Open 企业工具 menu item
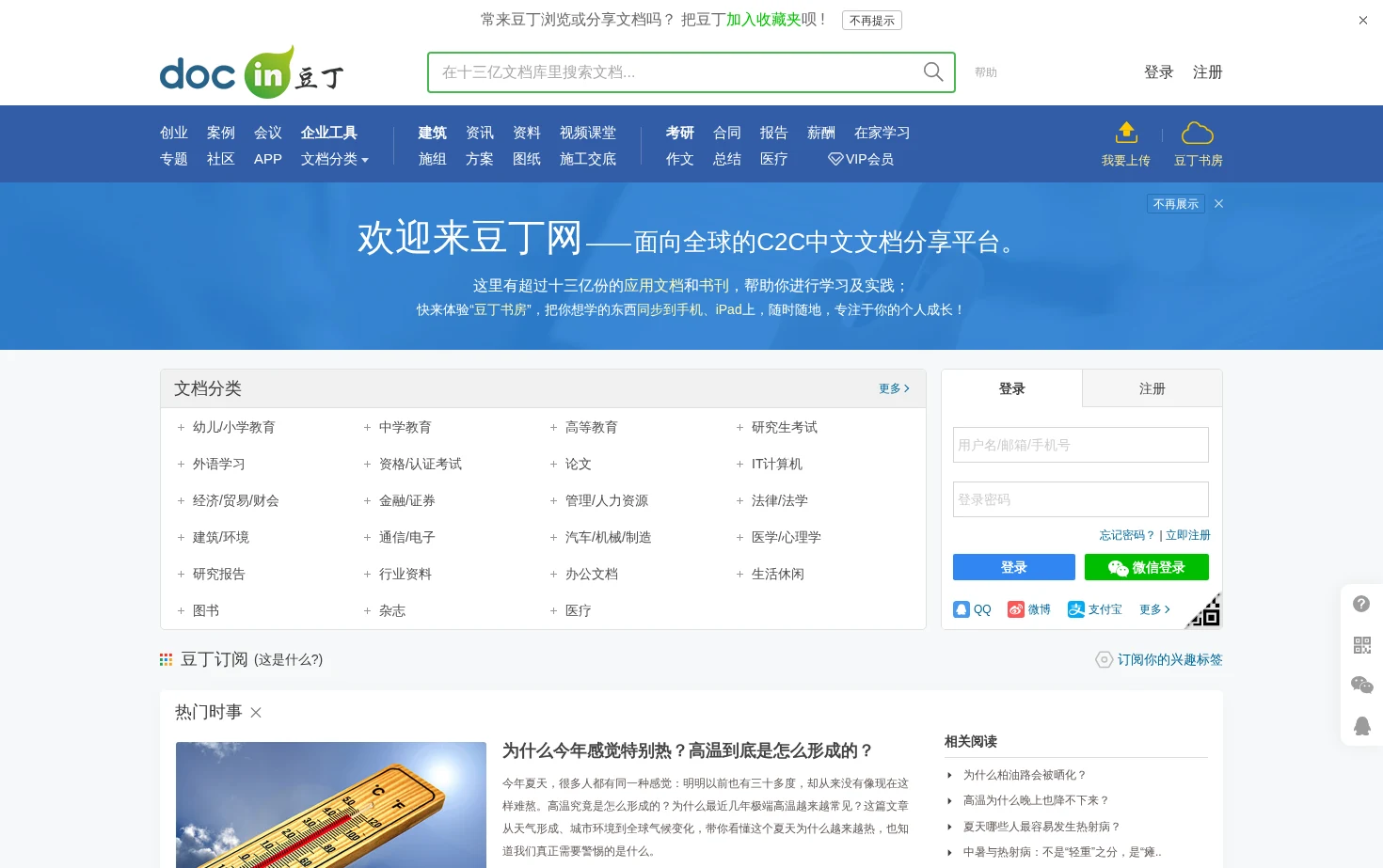 [x=329, y=133]
